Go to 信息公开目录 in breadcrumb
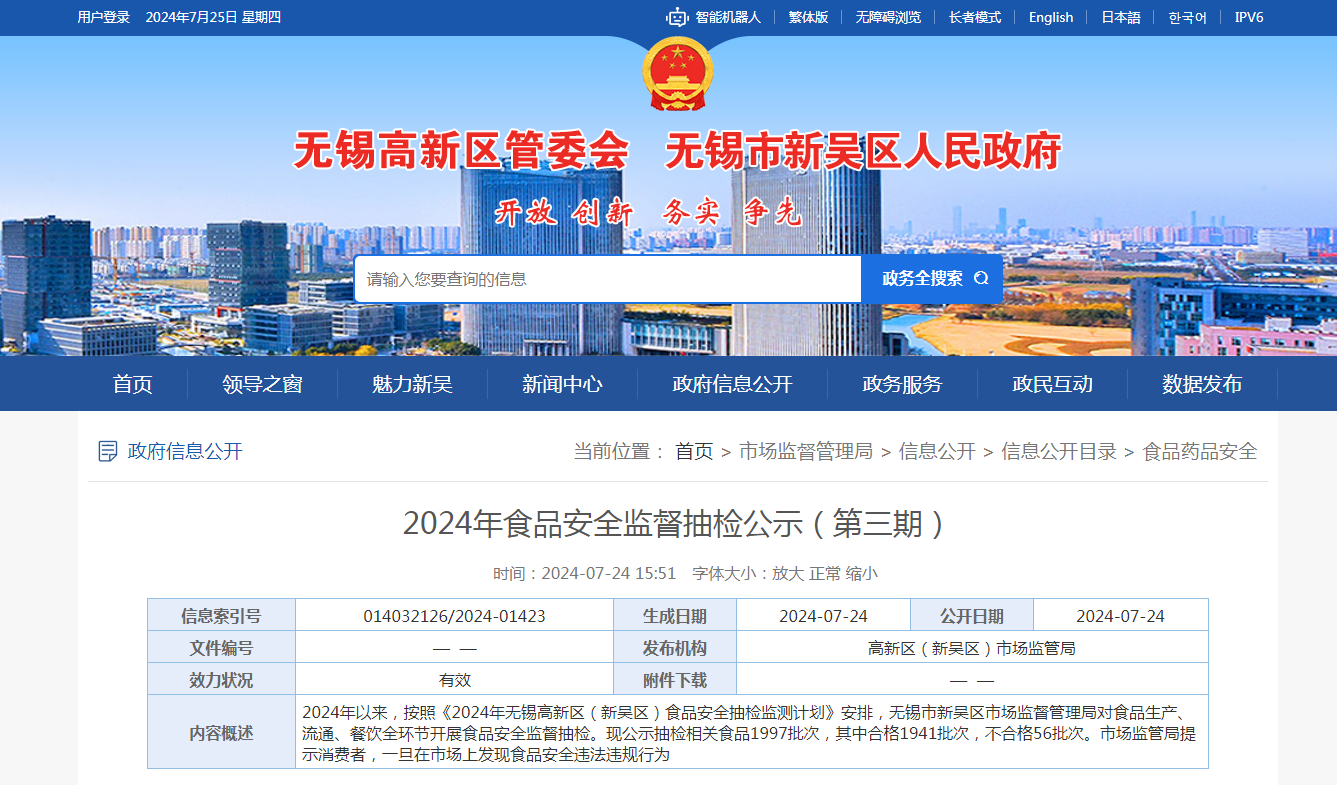This screenshot has height=785, width=1337. 1059,451
